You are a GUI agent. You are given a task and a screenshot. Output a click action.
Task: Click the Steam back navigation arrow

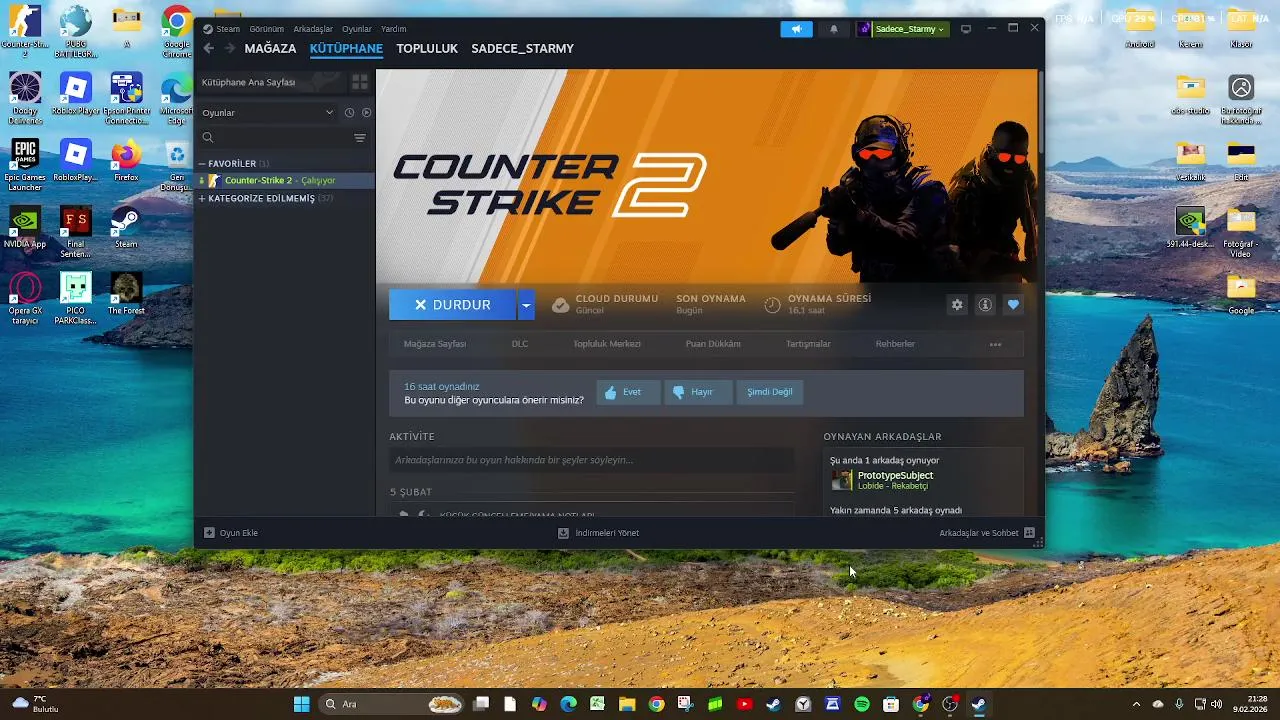click(x=208, y=48)
